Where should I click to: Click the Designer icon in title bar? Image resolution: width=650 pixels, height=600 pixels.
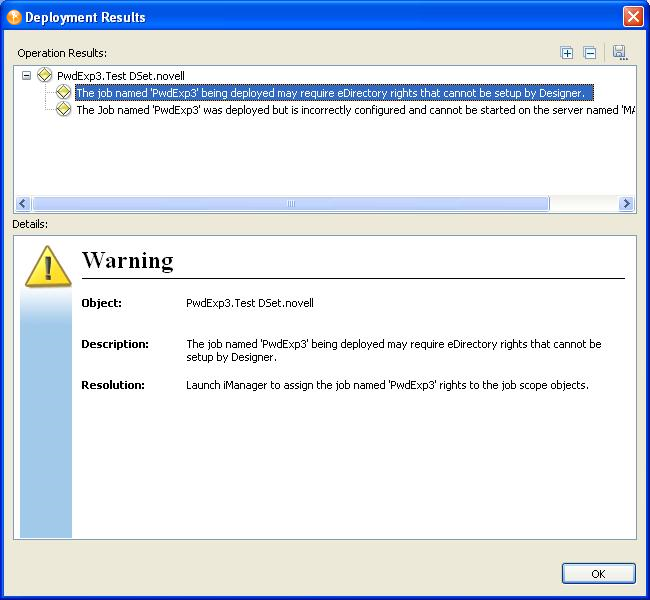click(x=14, y=17)
